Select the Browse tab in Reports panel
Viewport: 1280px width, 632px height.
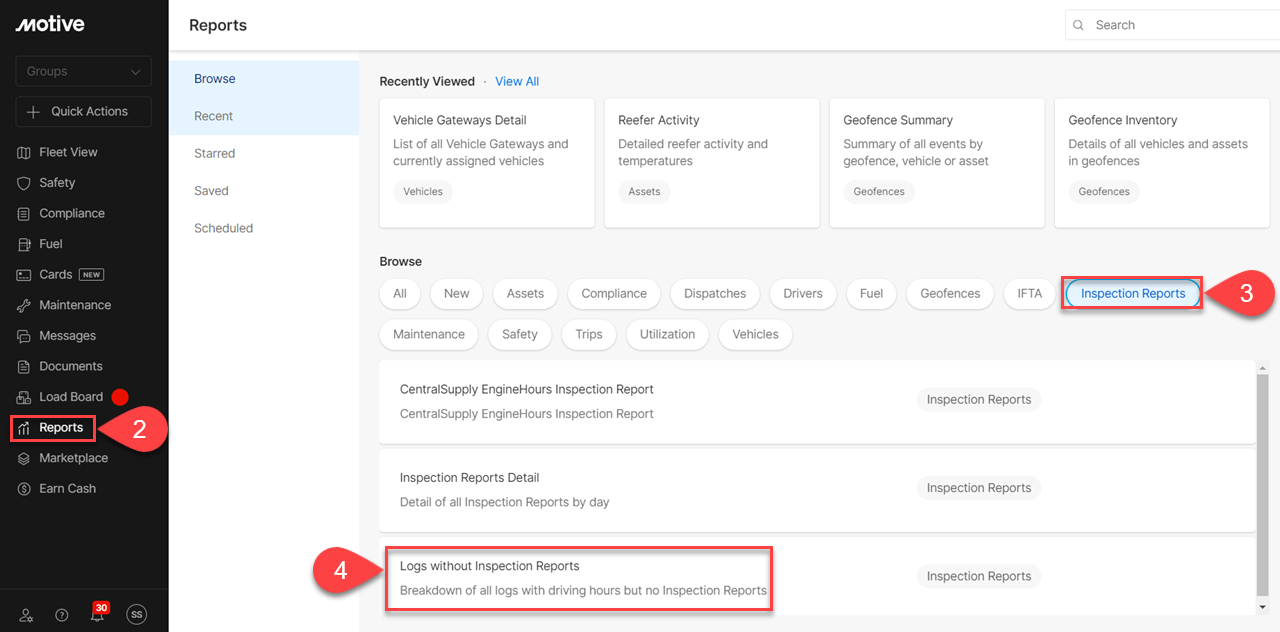(264, 79)
